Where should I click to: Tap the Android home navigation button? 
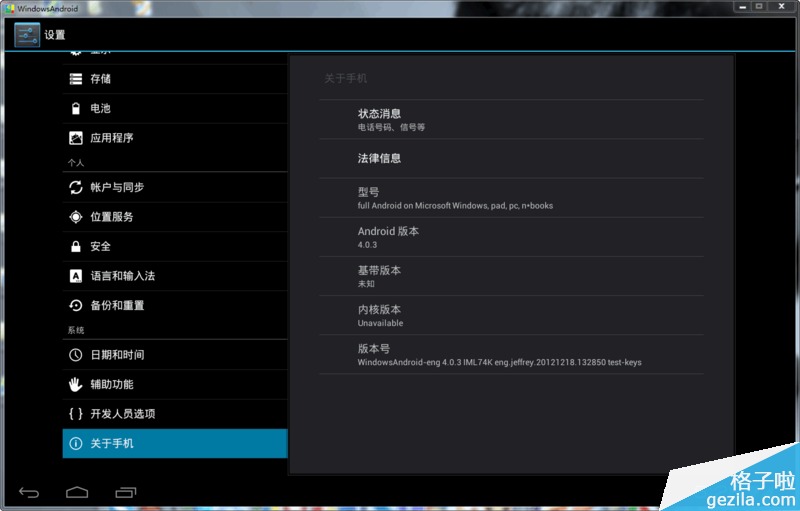pos(77,492)
